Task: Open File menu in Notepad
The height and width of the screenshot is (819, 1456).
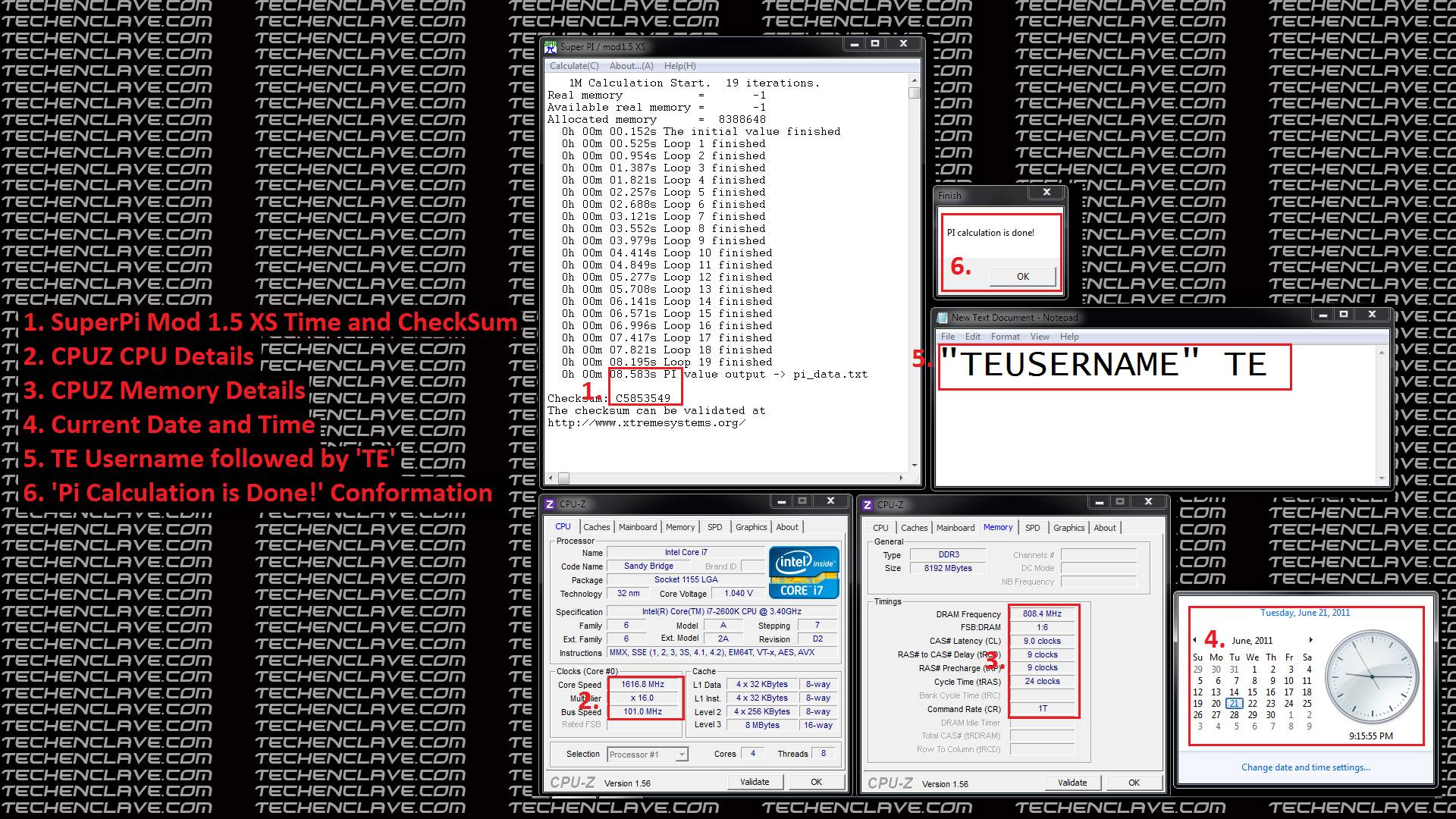Action: (x=948, y=337)
